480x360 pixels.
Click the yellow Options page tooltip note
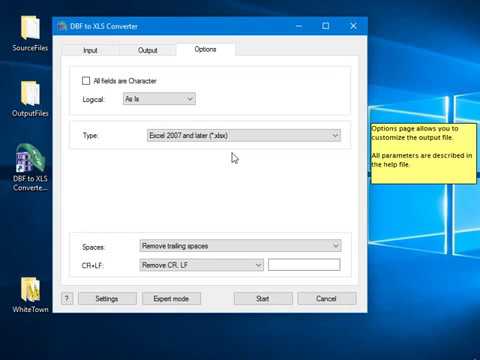[424, 154]
